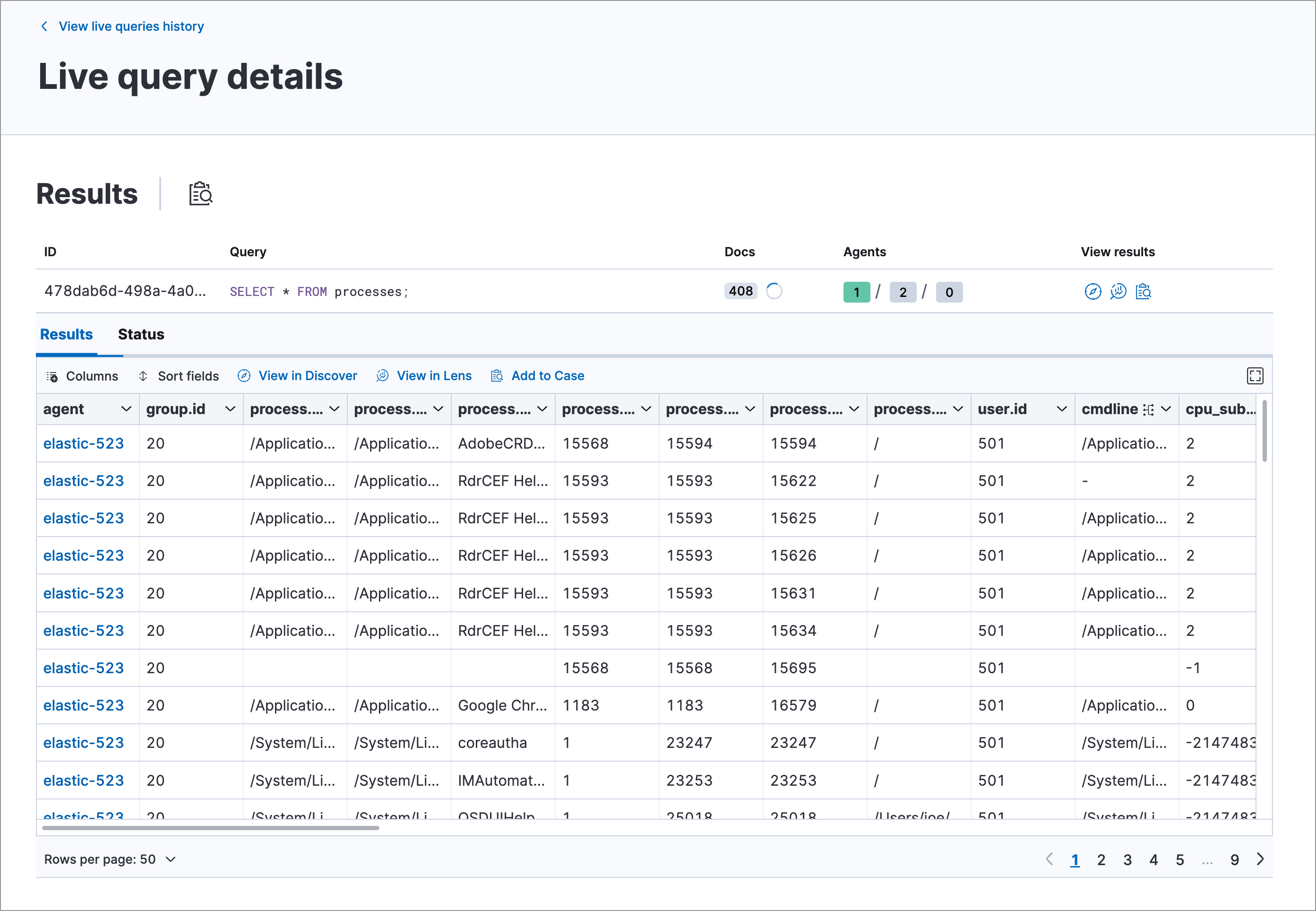The image size is (1316, 911).
Task: Click the horizontal scrollbar under the table
Action: point(210,828)
